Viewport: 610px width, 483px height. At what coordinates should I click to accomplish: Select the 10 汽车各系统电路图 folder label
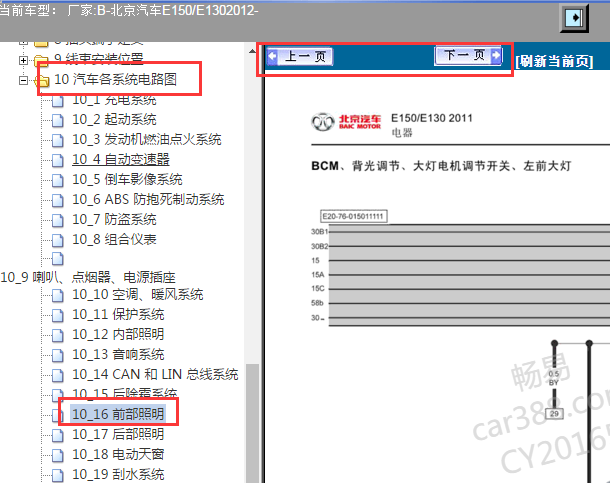coord(115,79)
